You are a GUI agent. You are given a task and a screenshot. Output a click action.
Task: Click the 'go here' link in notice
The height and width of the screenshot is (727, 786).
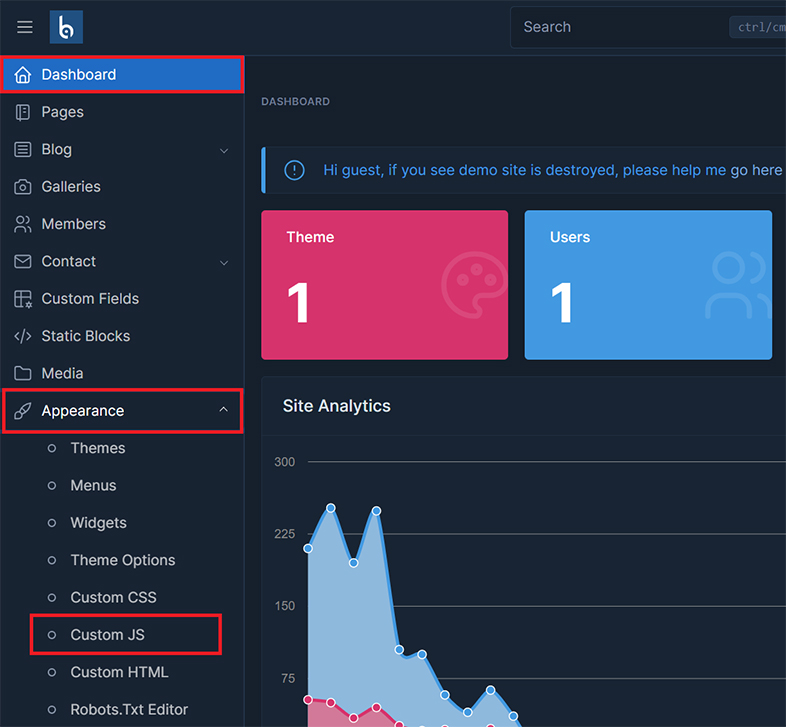click(x=756, y=170)
